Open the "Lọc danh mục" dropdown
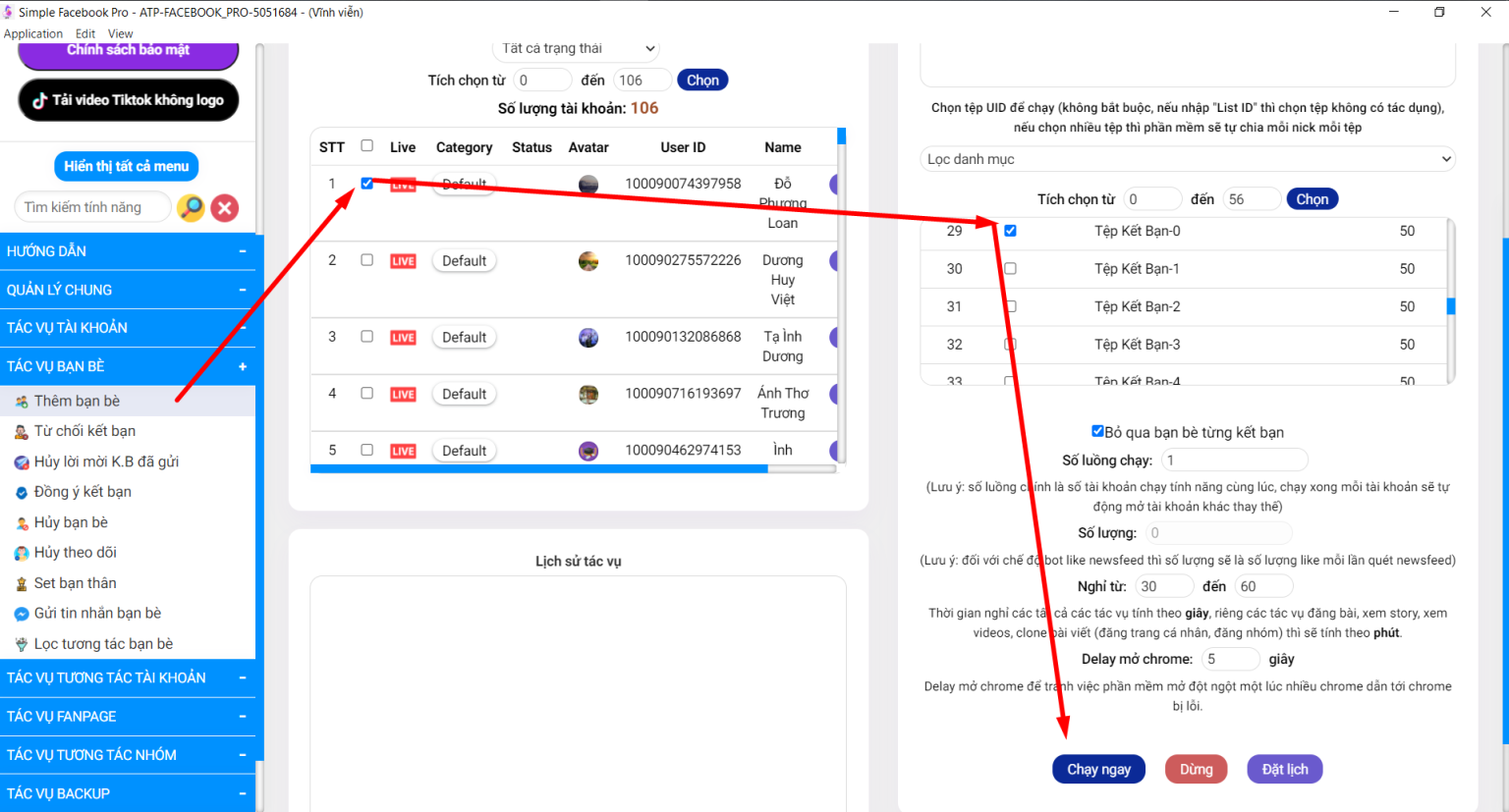 point(1188,158)
